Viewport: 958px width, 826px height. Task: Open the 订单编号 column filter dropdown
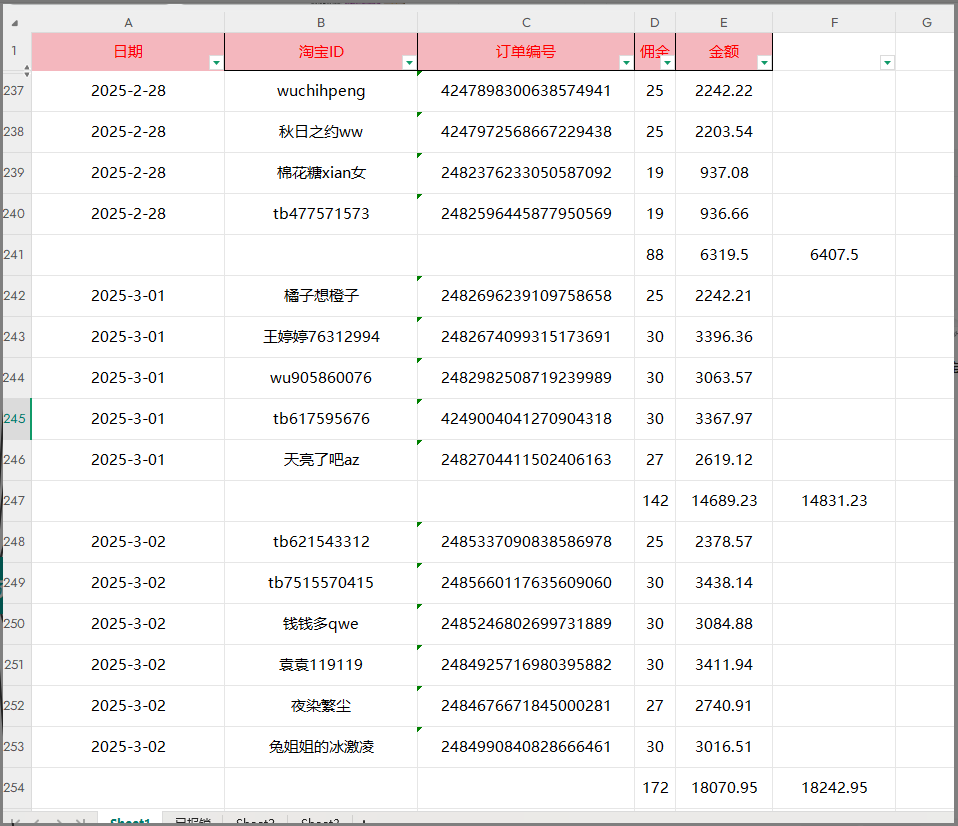coord(626,62)
